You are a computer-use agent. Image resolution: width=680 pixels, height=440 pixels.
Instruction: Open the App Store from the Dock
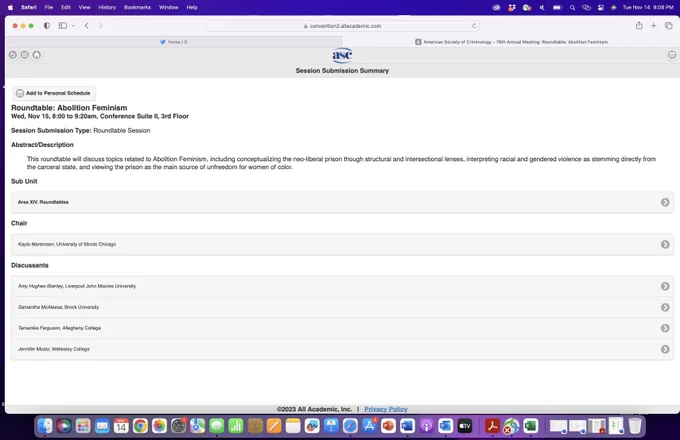click(369, 426)
